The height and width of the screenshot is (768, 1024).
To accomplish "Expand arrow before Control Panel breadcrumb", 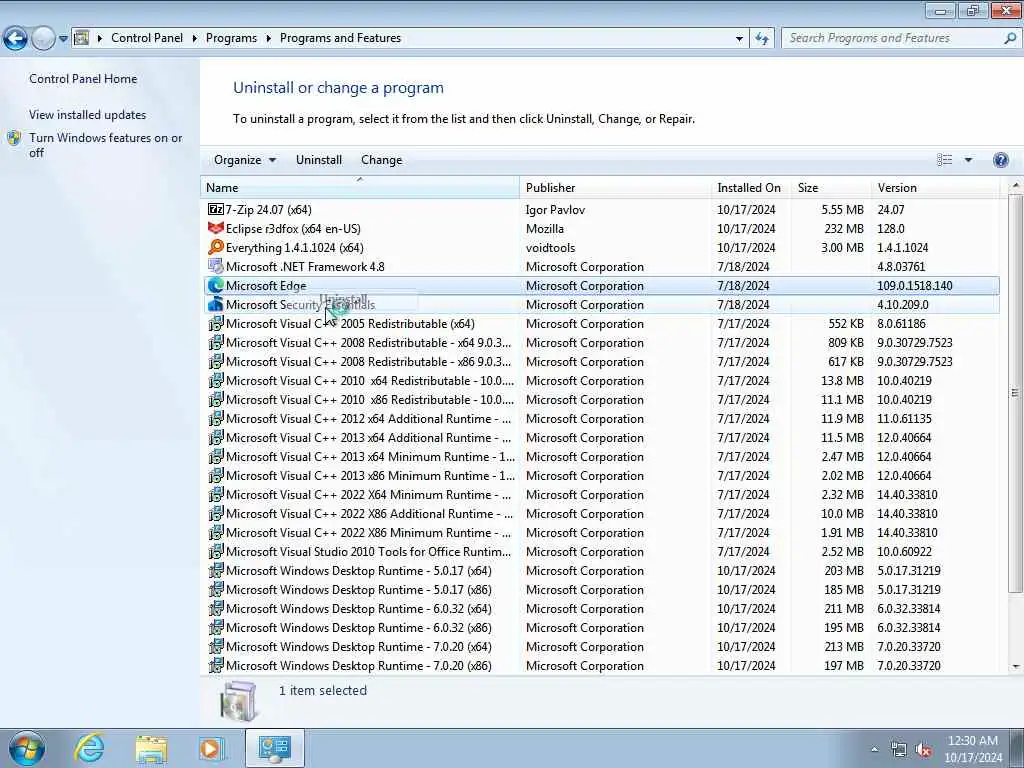I will tap(100, 38).
